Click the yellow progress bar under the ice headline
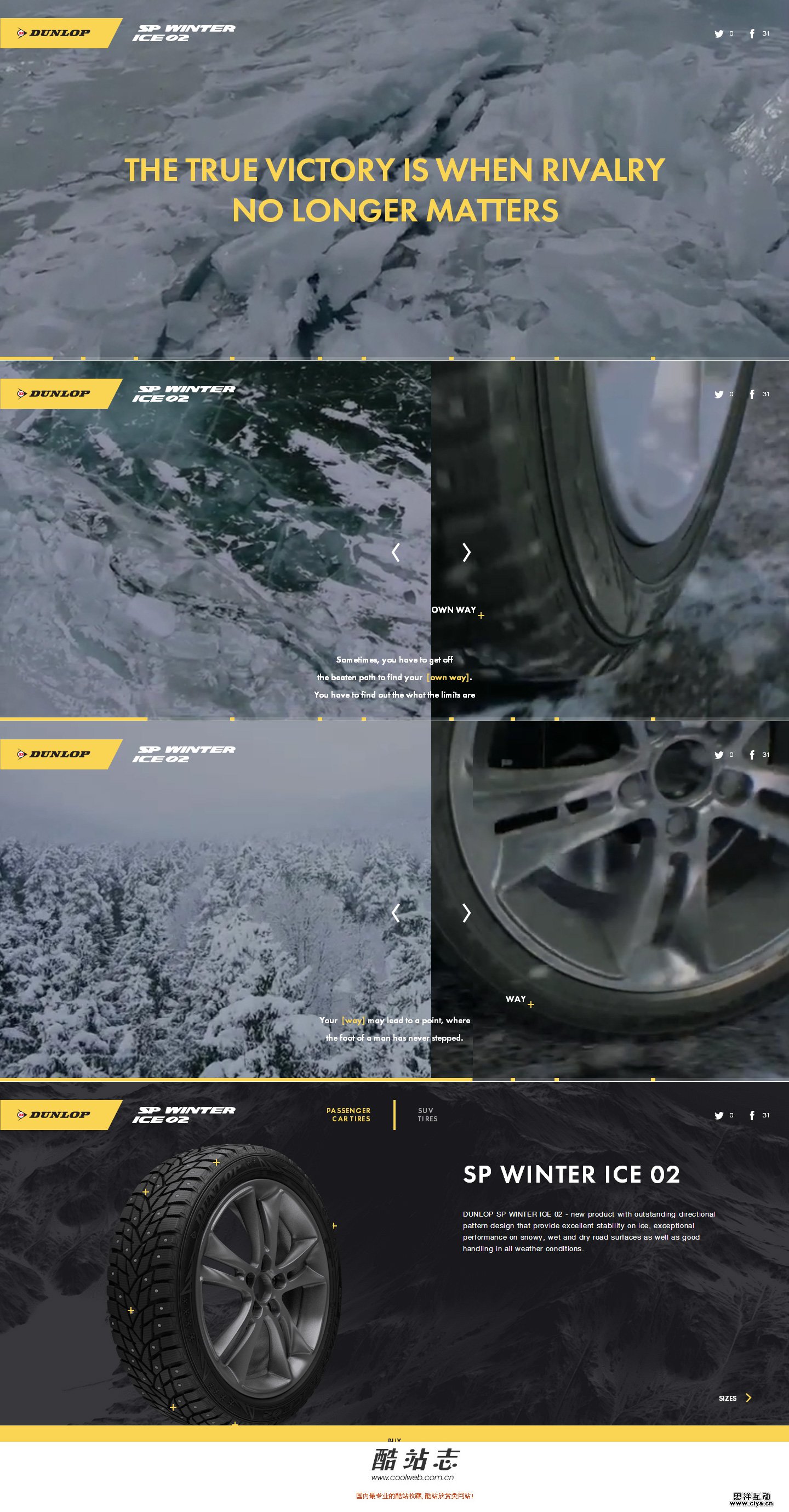This screenshot has height=1512, width=789. [x=395, y=358]
